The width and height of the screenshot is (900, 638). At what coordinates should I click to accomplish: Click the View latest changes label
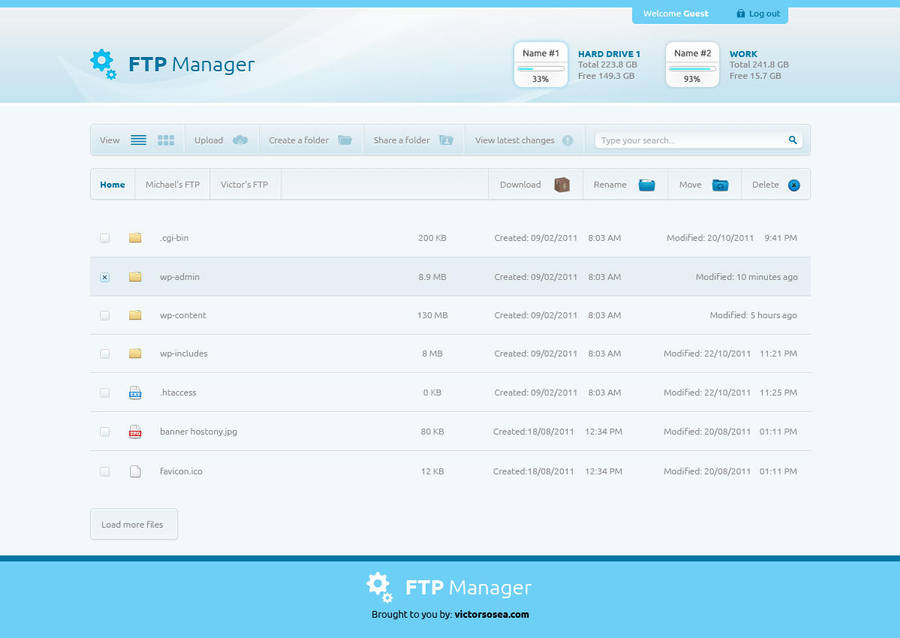[514, 140]
